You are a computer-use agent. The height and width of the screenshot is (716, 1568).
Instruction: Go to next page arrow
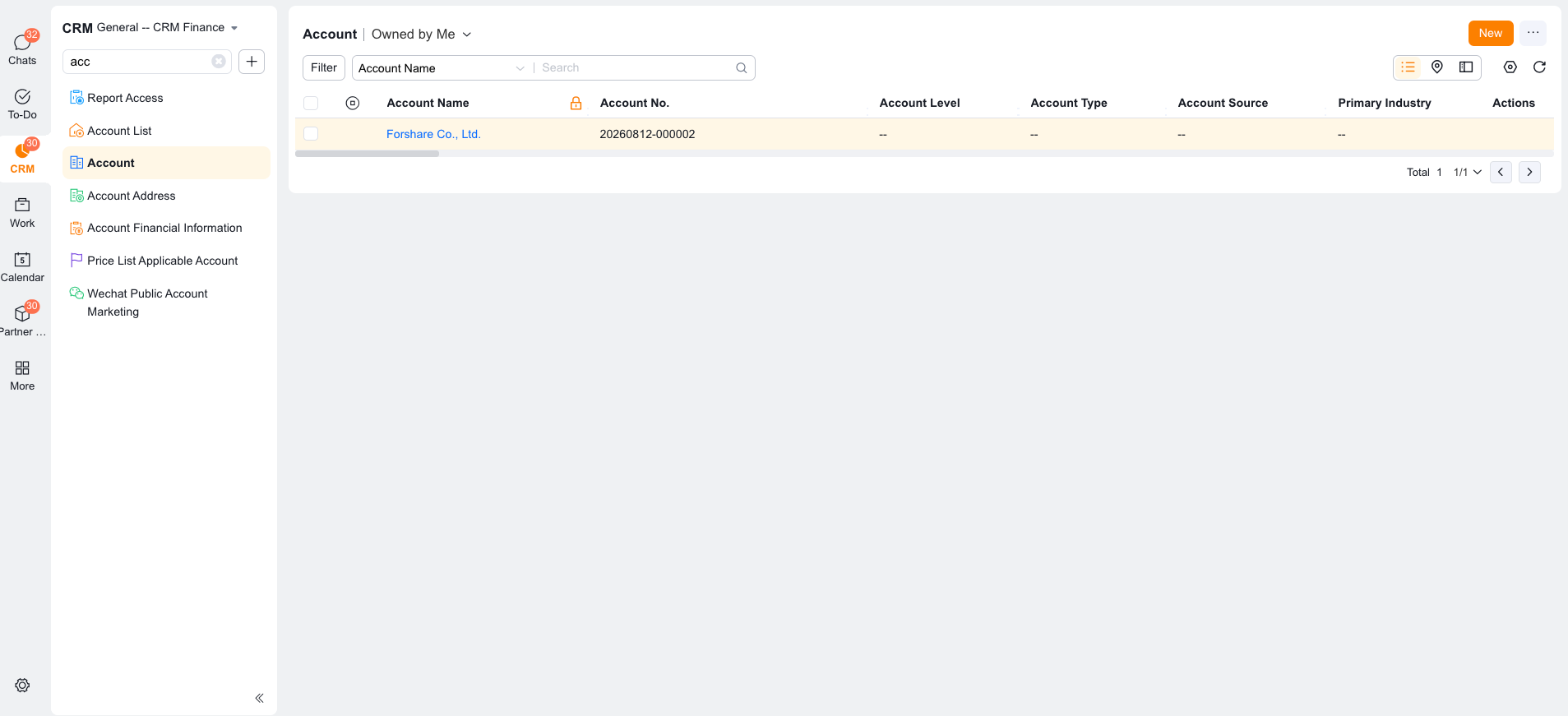point(1529,172)
